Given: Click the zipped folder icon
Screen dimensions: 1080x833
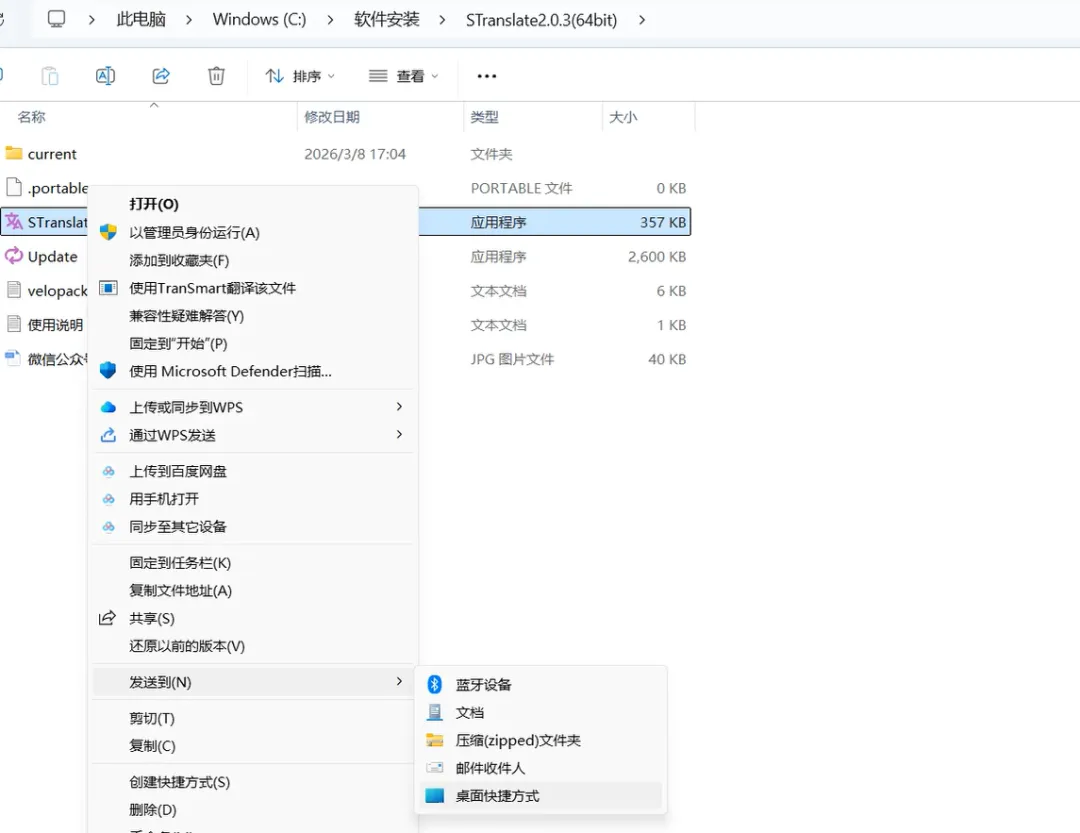Looking at the screenshot, I should tap(435, 740).
